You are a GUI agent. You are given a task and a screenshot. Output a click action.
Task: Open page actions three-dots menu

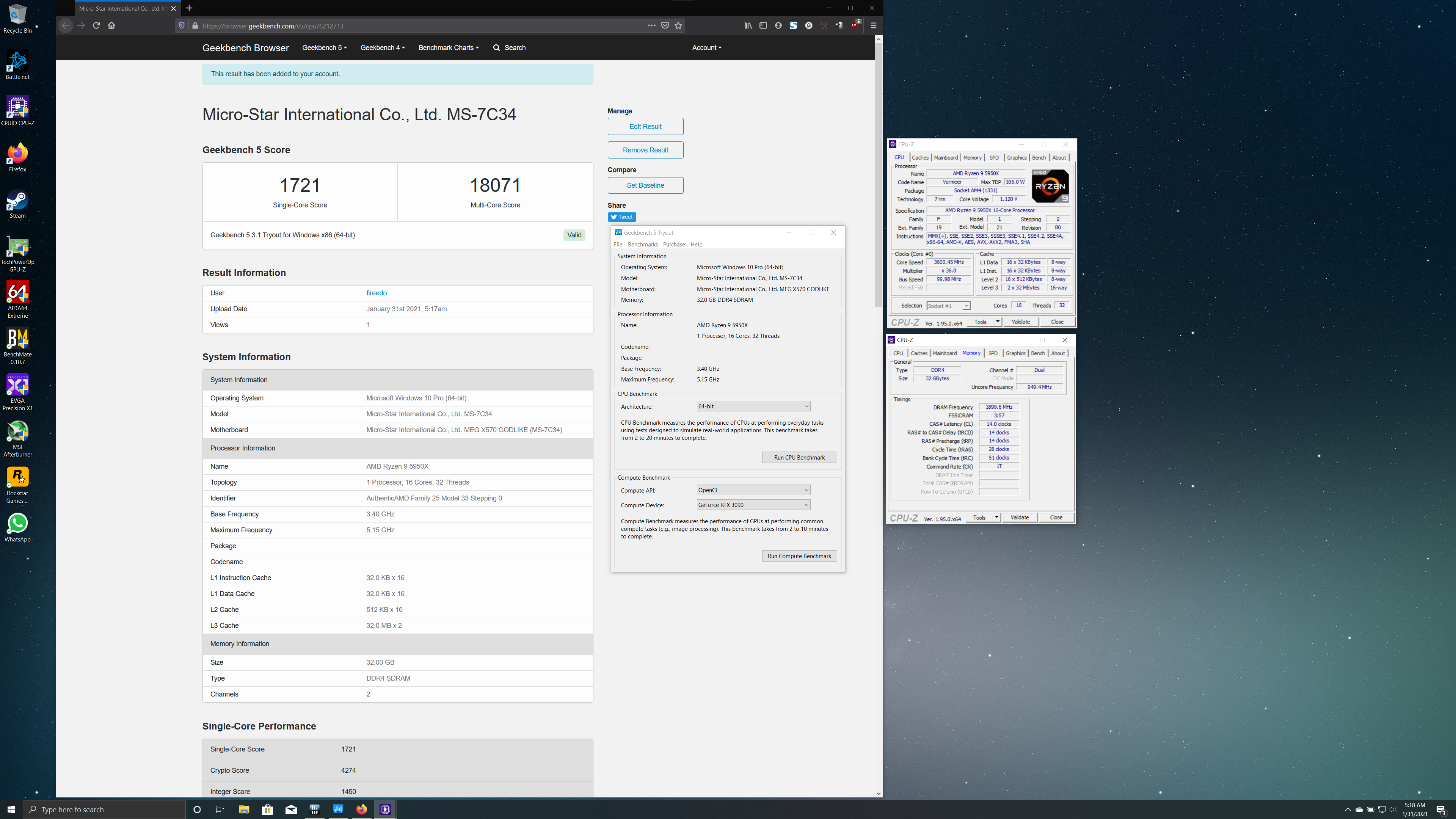coord(652,25)
